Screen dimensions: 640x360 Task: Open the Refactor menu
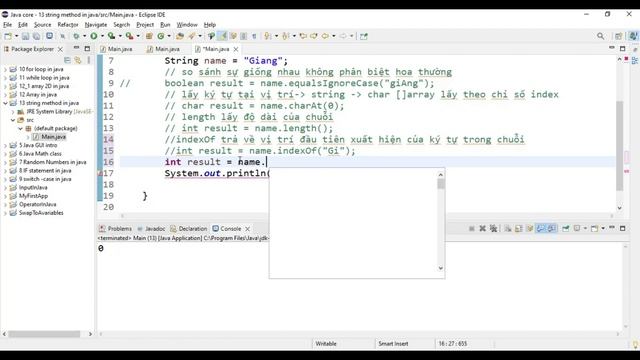tap(68, 25)
